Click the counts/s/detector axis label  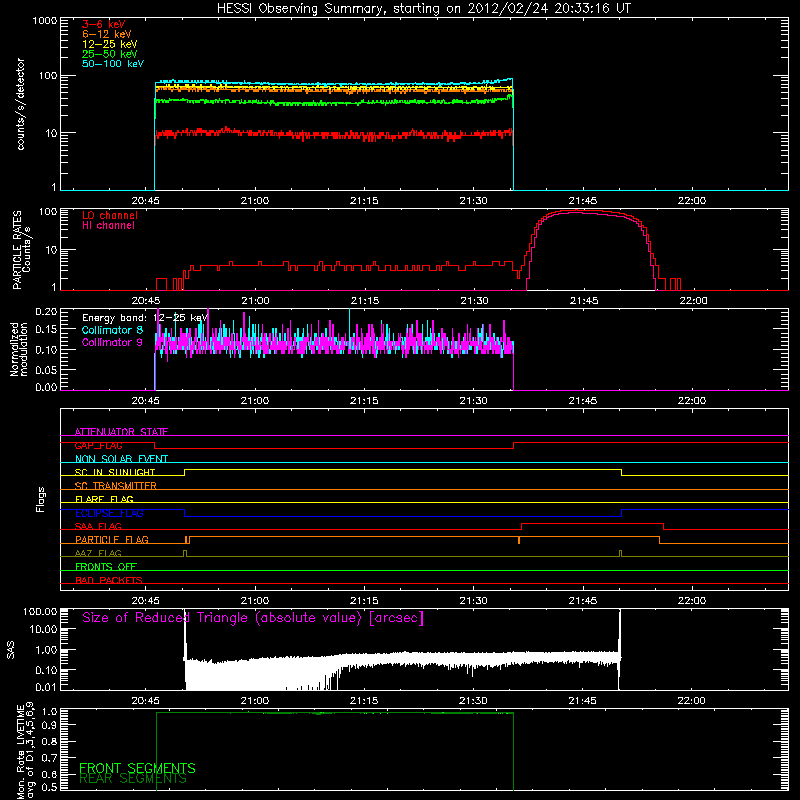tap(20, 104)
